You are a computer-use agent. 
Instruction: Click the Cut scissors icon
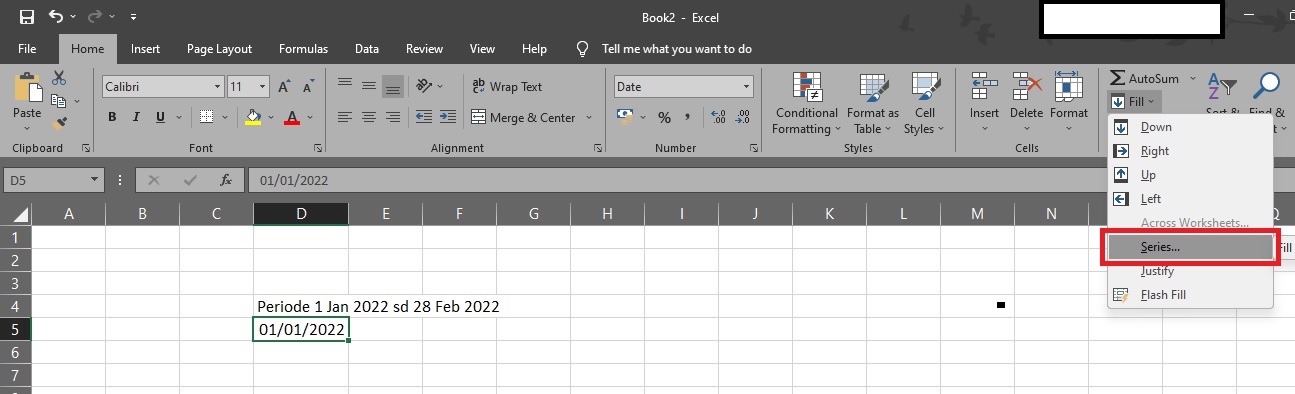(x=59, y=78)
